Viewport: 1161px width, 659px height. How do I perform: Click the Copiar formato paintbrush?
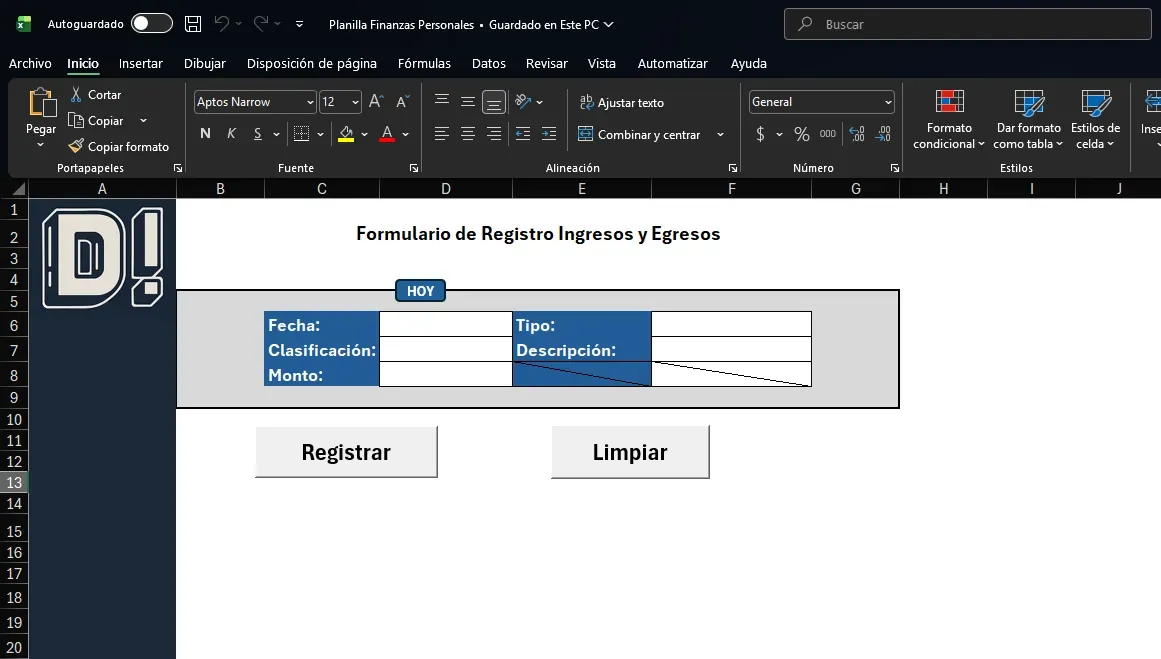[x=118, y=147]
